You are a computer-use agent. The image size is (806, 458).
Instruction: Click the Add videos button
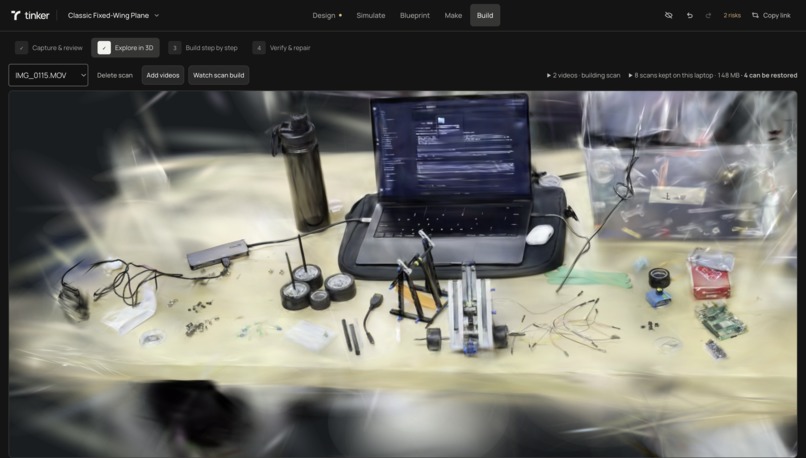pyautogui.click(x=163, y=75)
